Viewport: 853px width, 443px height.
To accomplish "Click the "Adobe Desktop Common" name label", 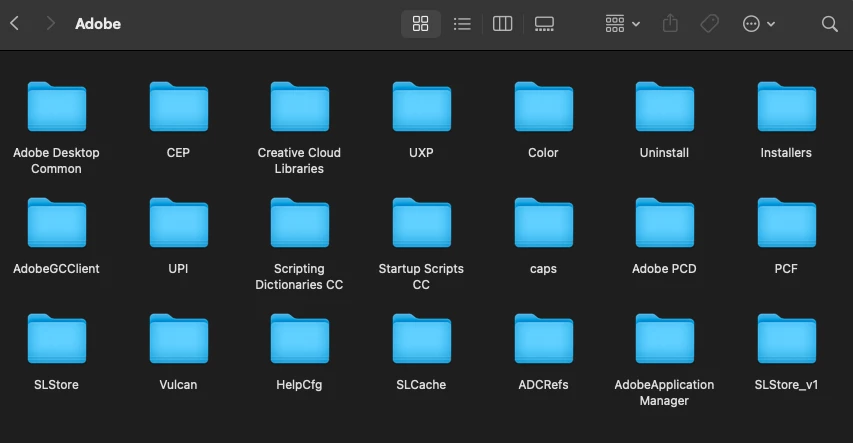I will [57, 161].
